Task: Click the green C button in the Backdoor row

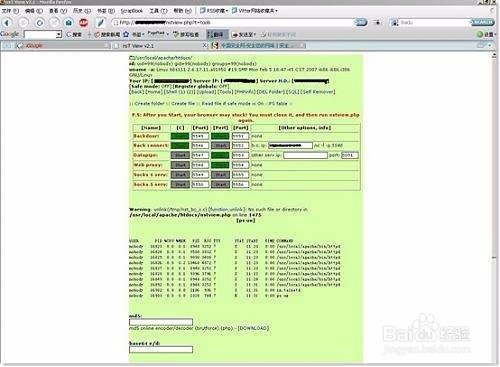Action: (180, 136)
